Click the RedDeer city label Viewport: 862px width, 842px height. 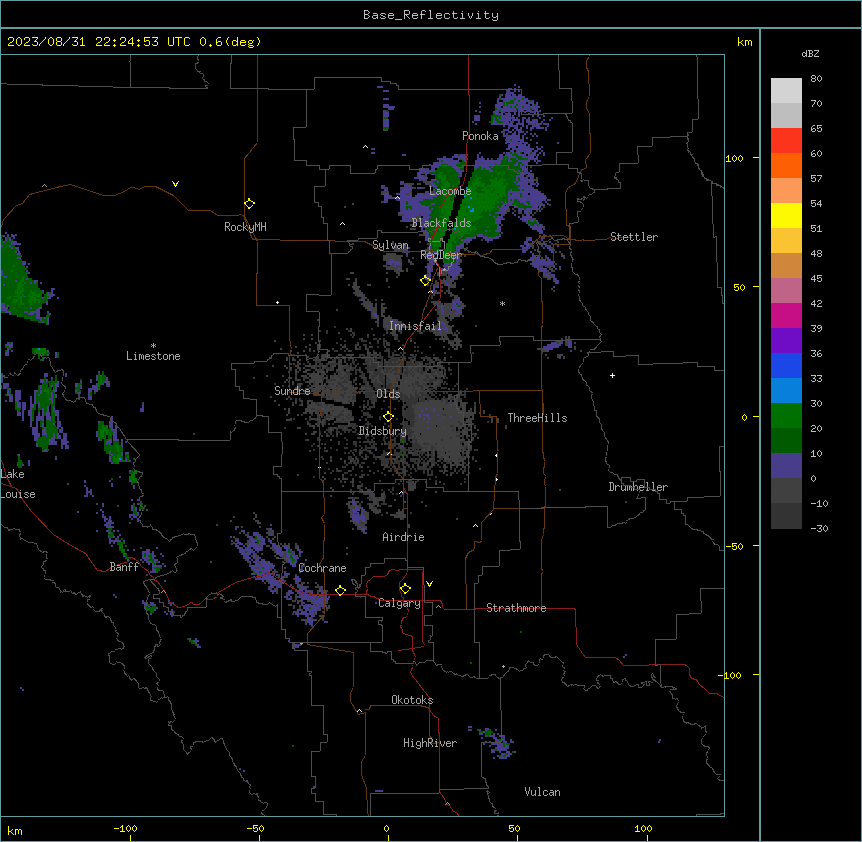441,255
